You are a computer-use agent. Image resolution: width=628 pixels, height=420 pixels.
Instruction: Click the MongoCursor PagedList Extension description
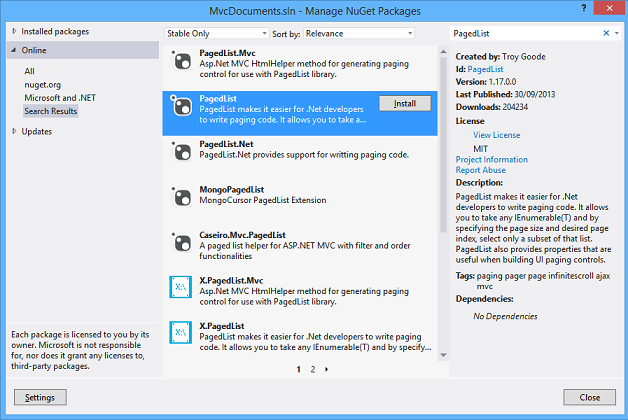click(263, 200)
